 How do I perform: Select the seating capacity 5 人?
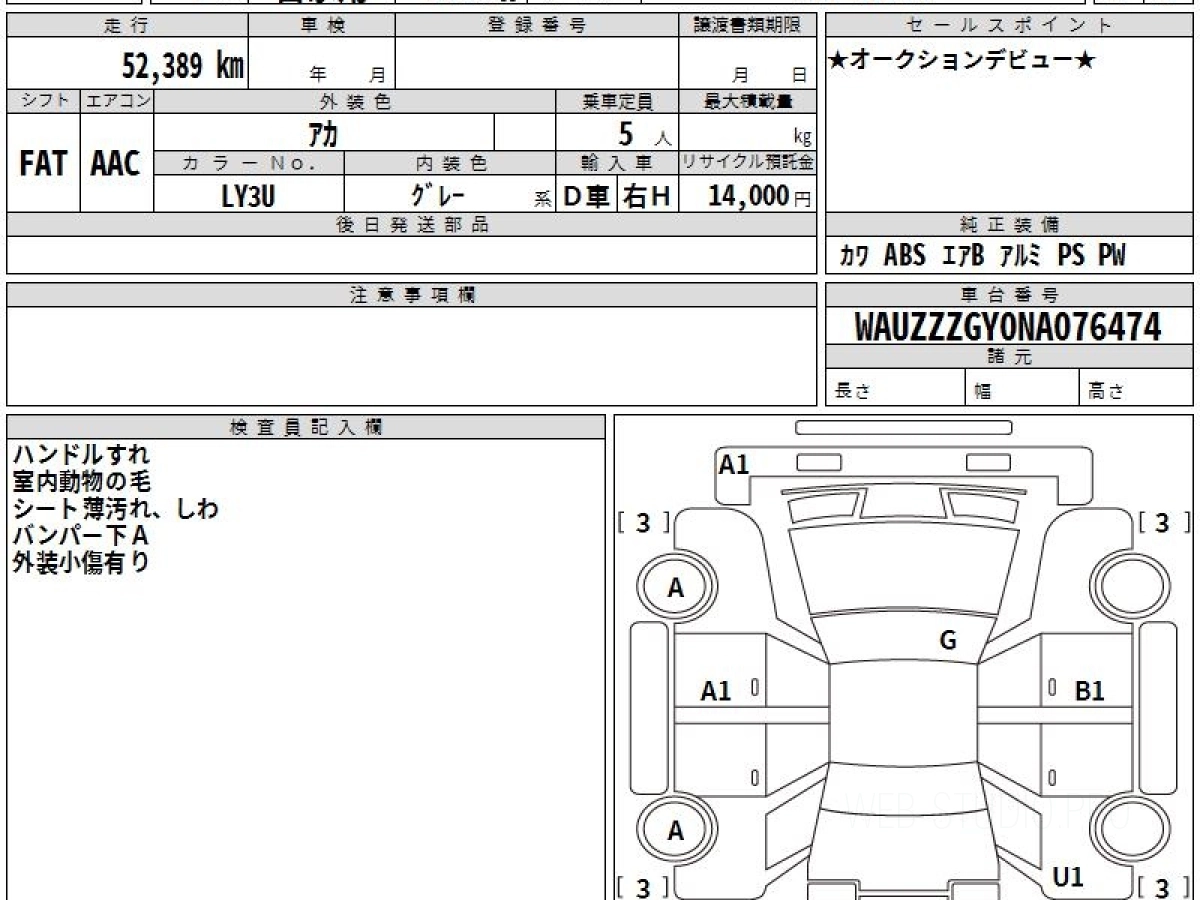point(644,134)
